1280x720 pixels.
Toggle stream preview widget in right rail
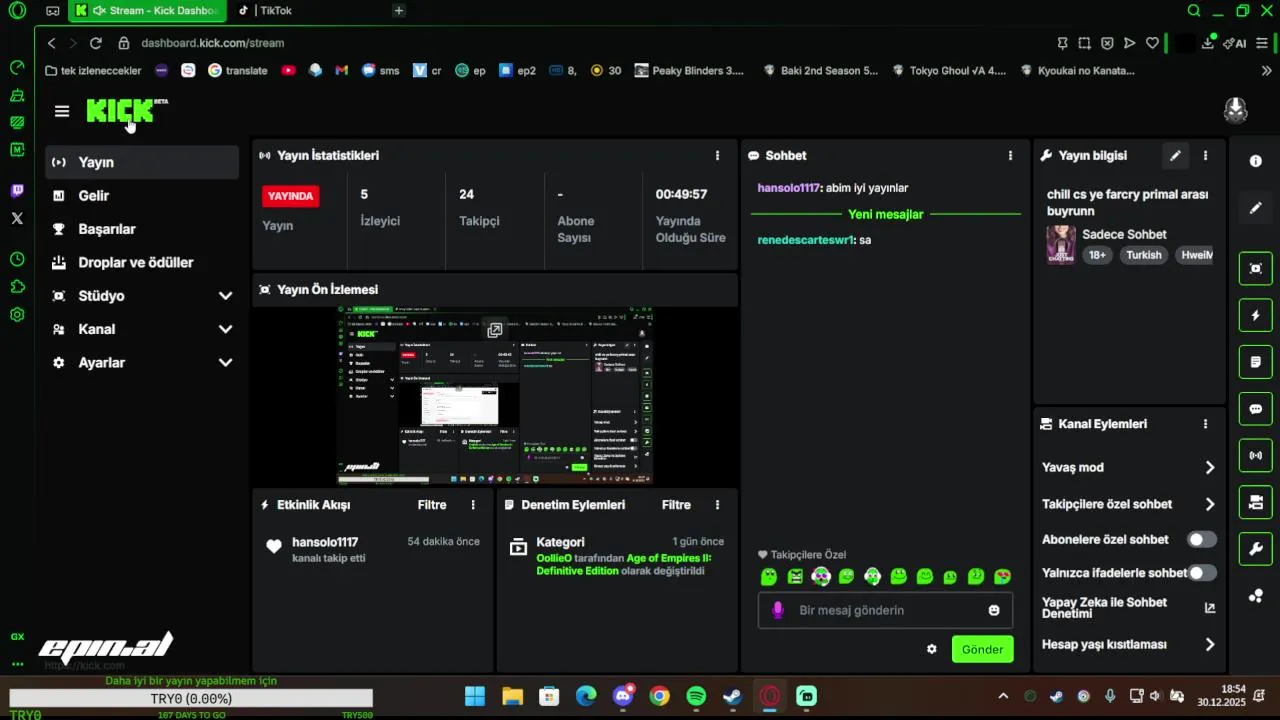tap(1256, 268)
